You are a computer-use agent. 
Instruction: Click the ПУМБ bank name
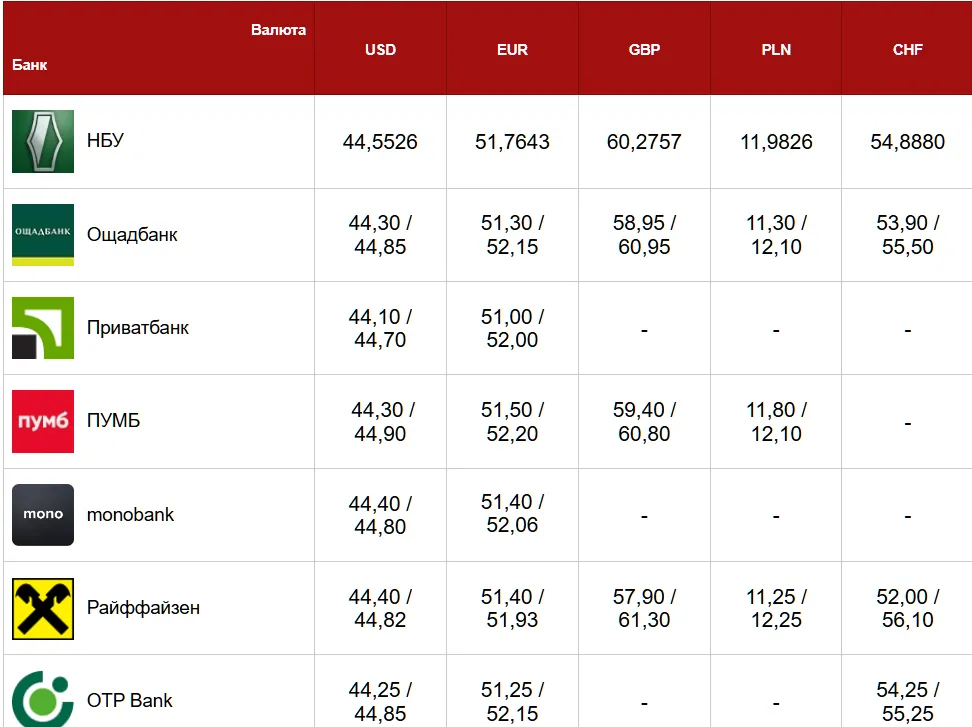coord(113,420)
